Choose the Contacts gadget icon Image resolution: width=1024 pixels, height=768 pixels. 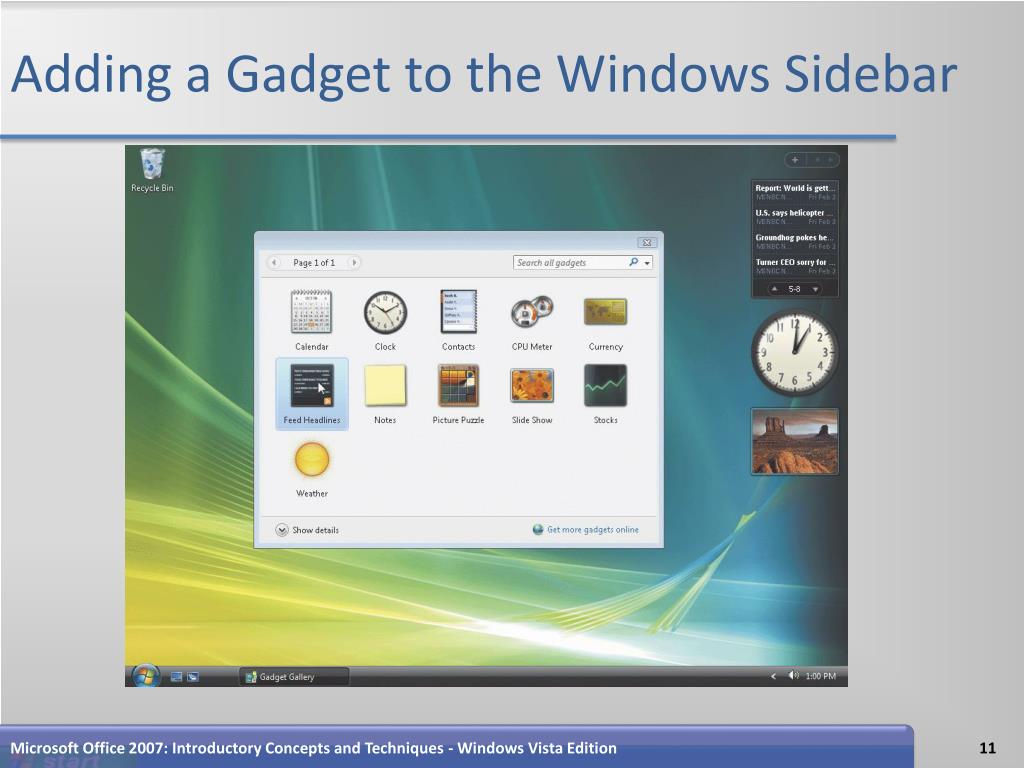(x=458, y=312)
